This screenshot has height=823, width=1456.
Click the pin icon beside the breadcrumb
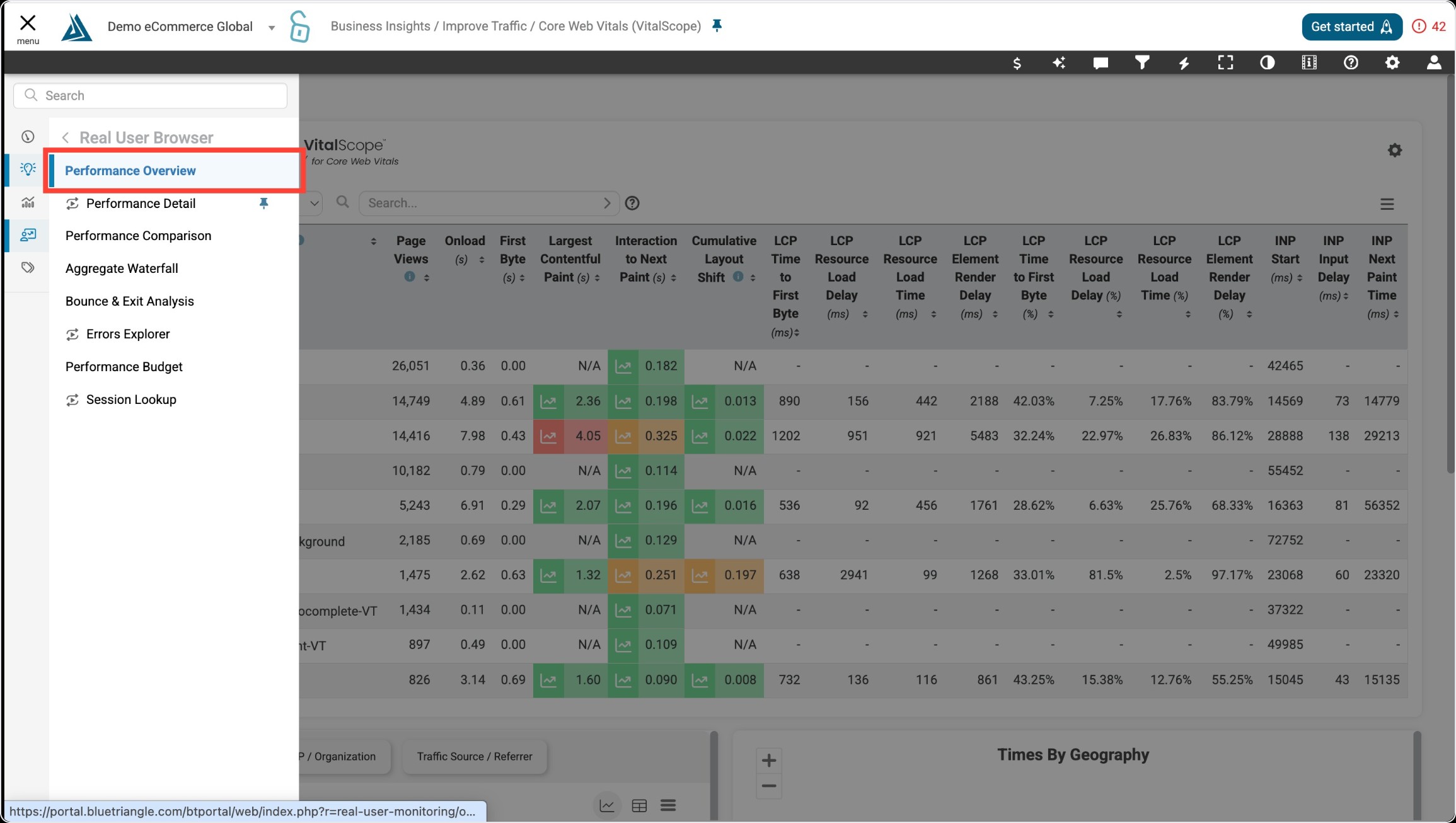click(x=717, y=26)
